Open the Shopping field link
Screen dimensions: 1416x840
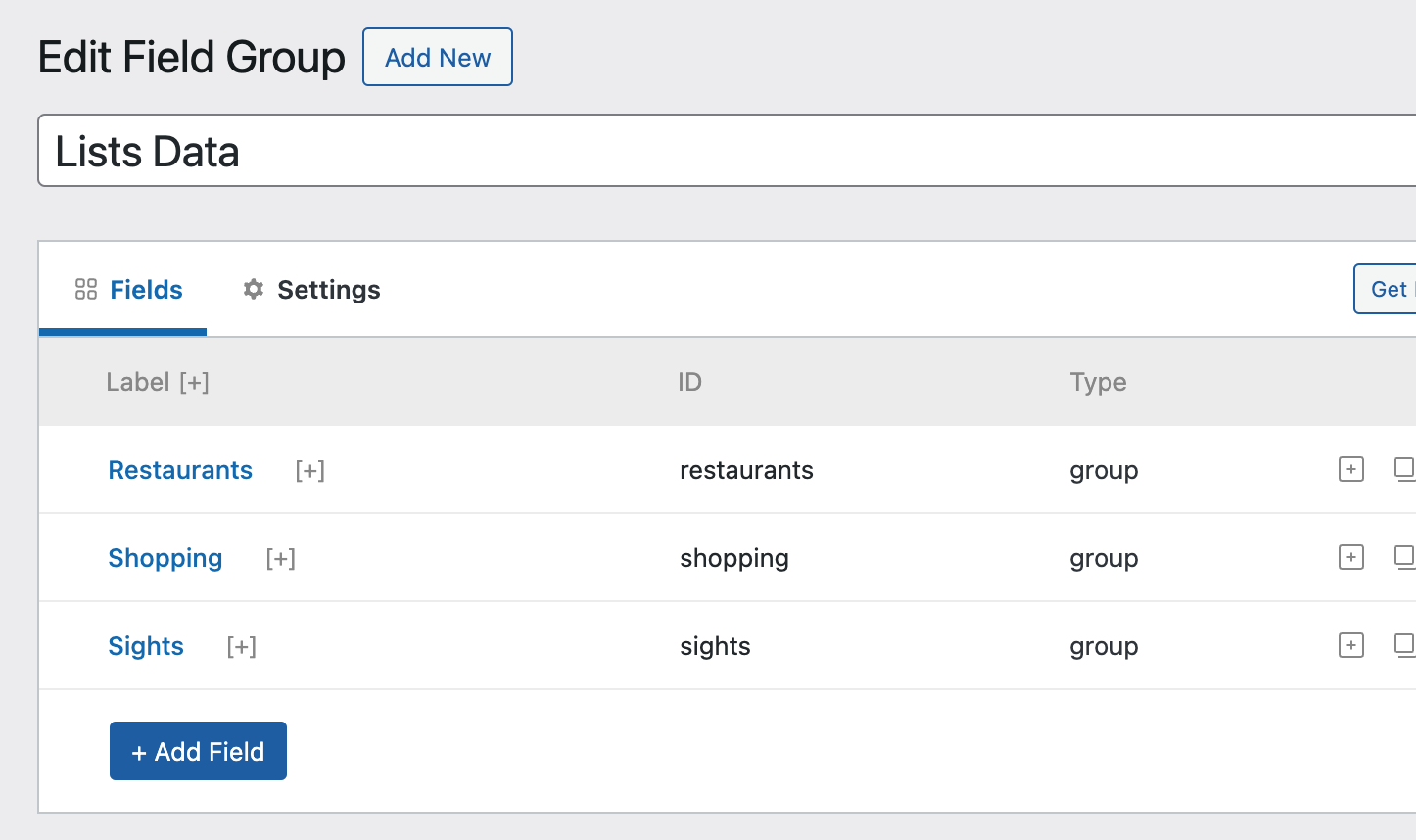(x=165, y=558)
